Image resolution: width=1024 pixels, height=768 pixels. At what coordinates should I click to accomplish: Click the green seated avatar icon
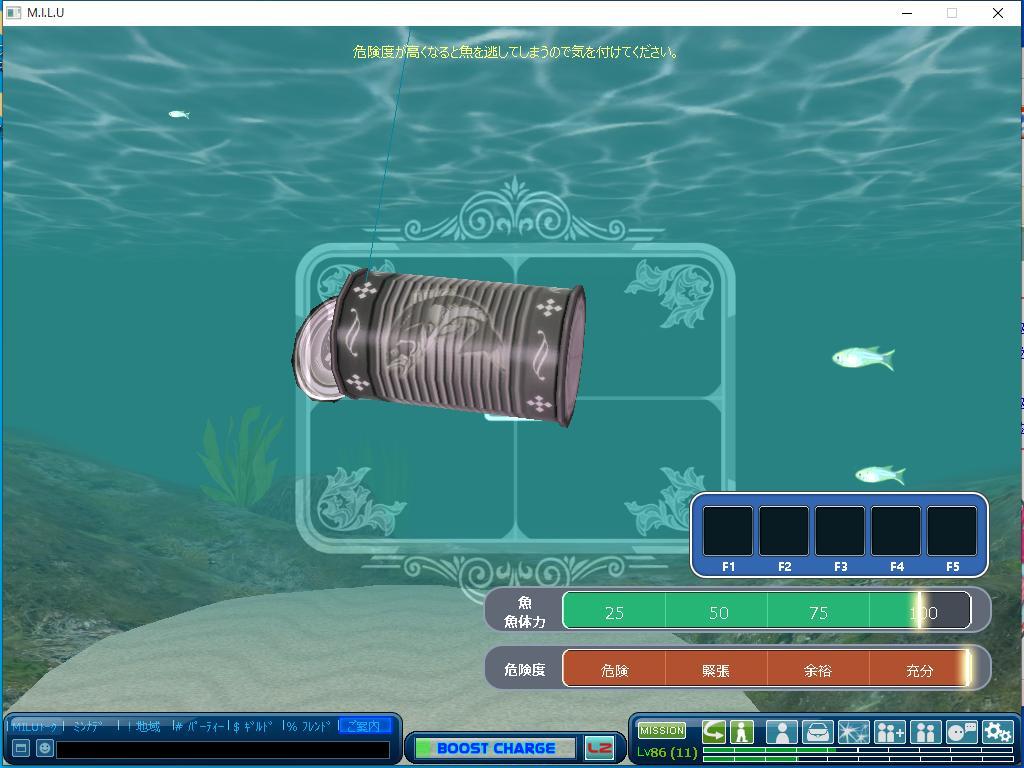(741, 732)
